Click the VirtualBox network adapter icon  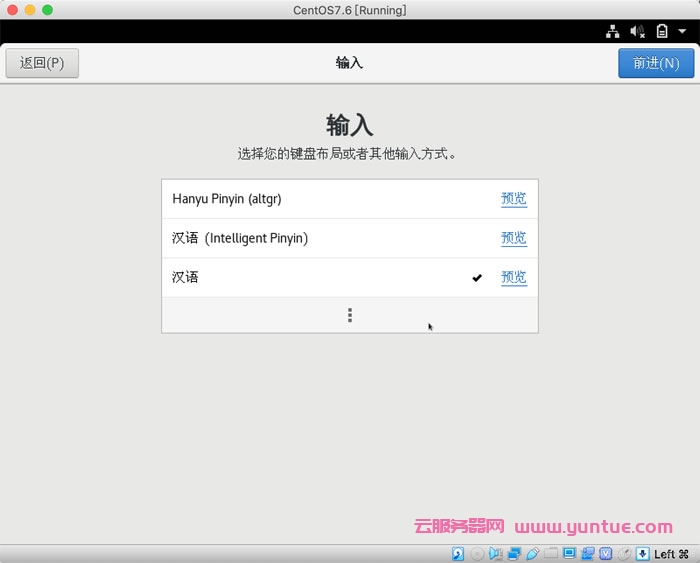[514, 554]
